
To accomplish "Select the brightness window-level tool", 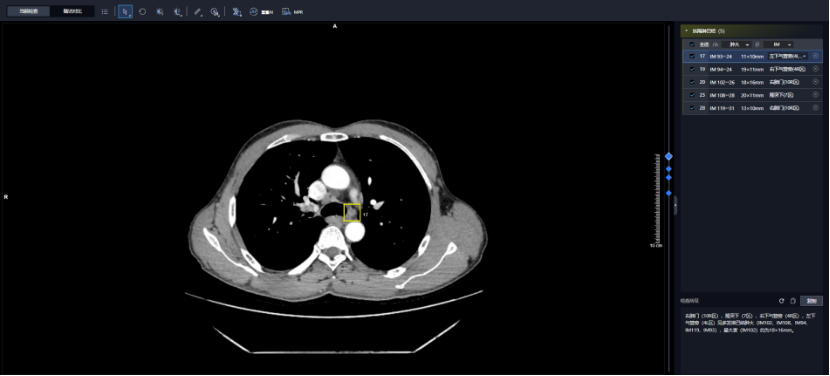I will coord(159,12).
